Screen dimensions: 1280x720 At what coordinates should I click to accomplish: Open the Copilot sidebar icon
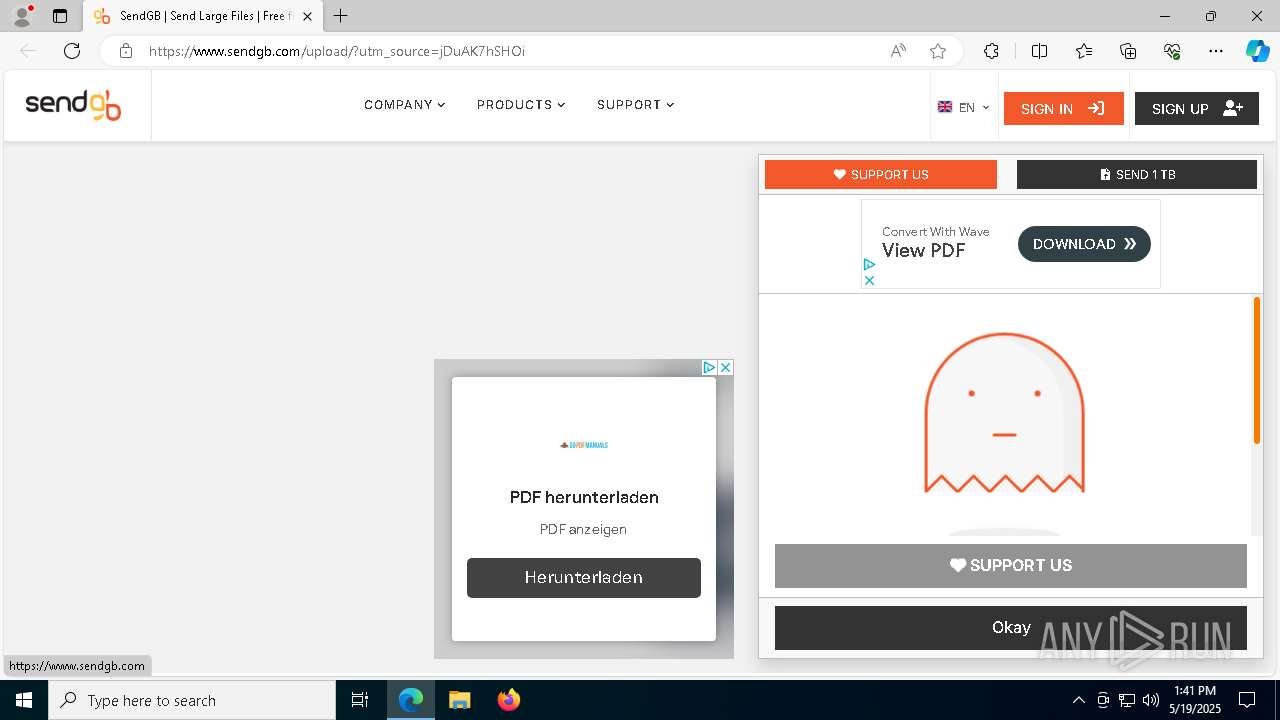click(x=1257, y=51)
